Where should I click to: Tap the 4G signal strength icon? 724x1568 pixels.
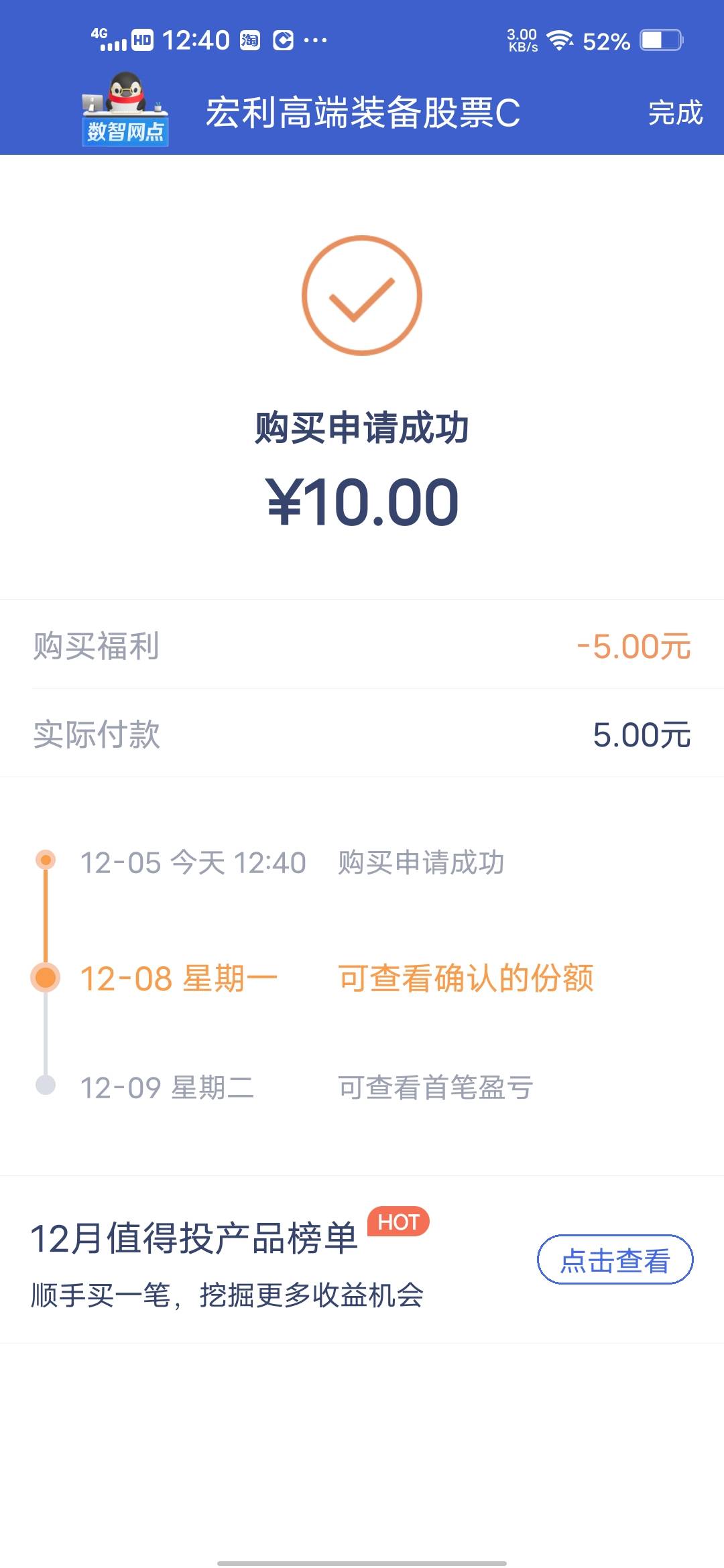point(109,40)
